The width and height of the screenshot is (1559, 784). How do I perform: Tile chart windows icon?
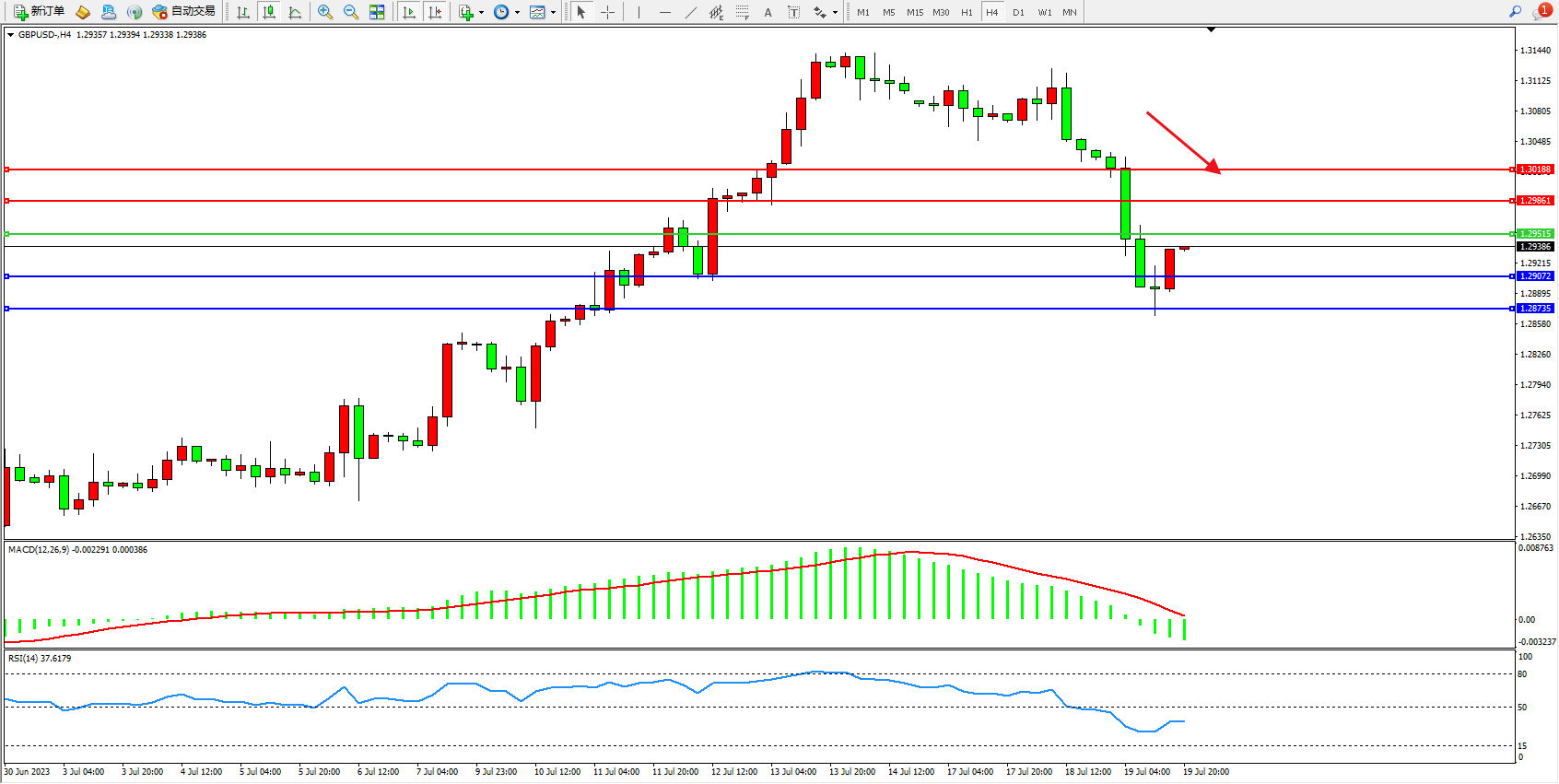(377, 12)
